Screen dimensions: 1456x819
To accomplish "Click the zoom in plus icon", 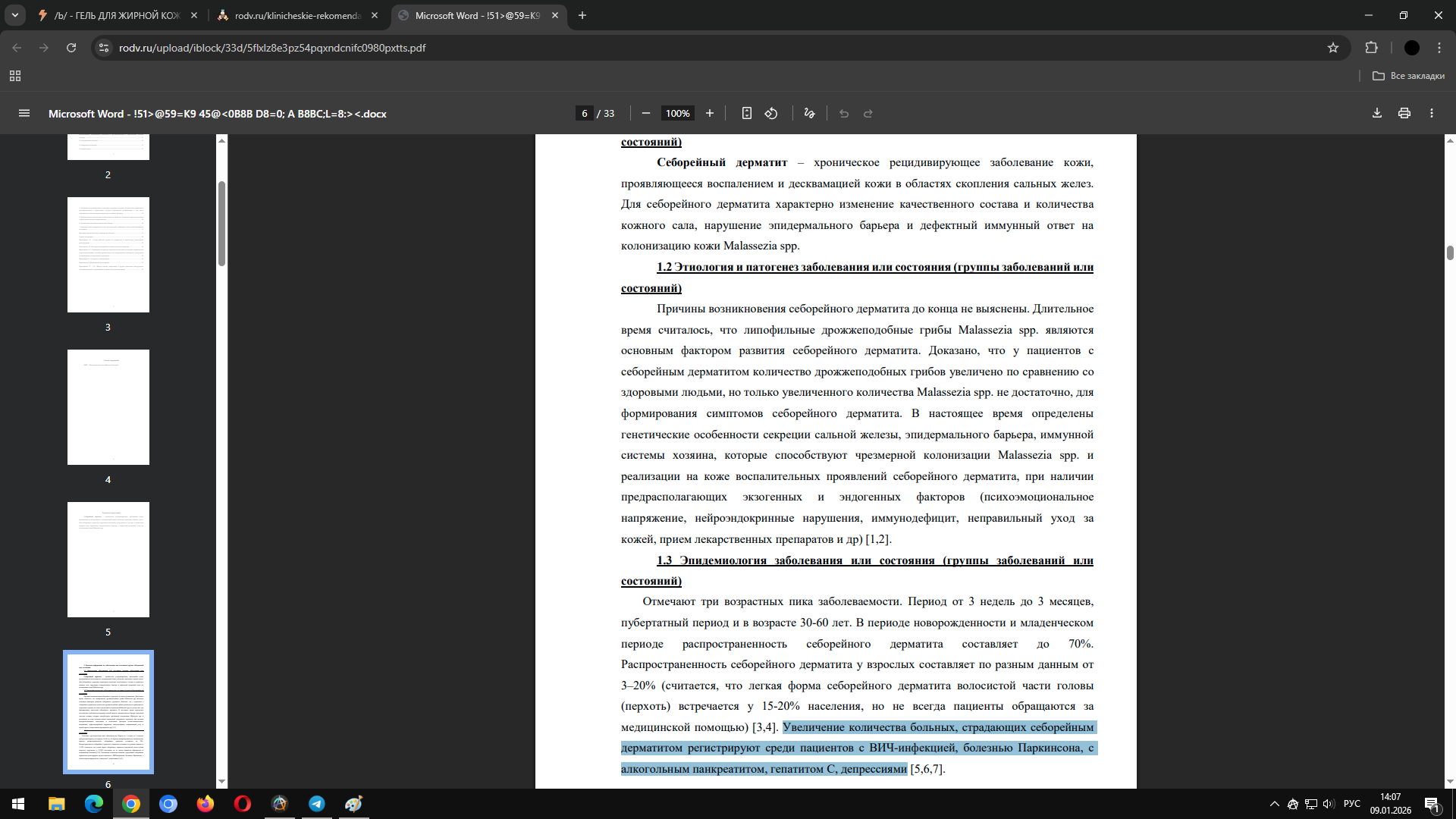I will point(710,114).
